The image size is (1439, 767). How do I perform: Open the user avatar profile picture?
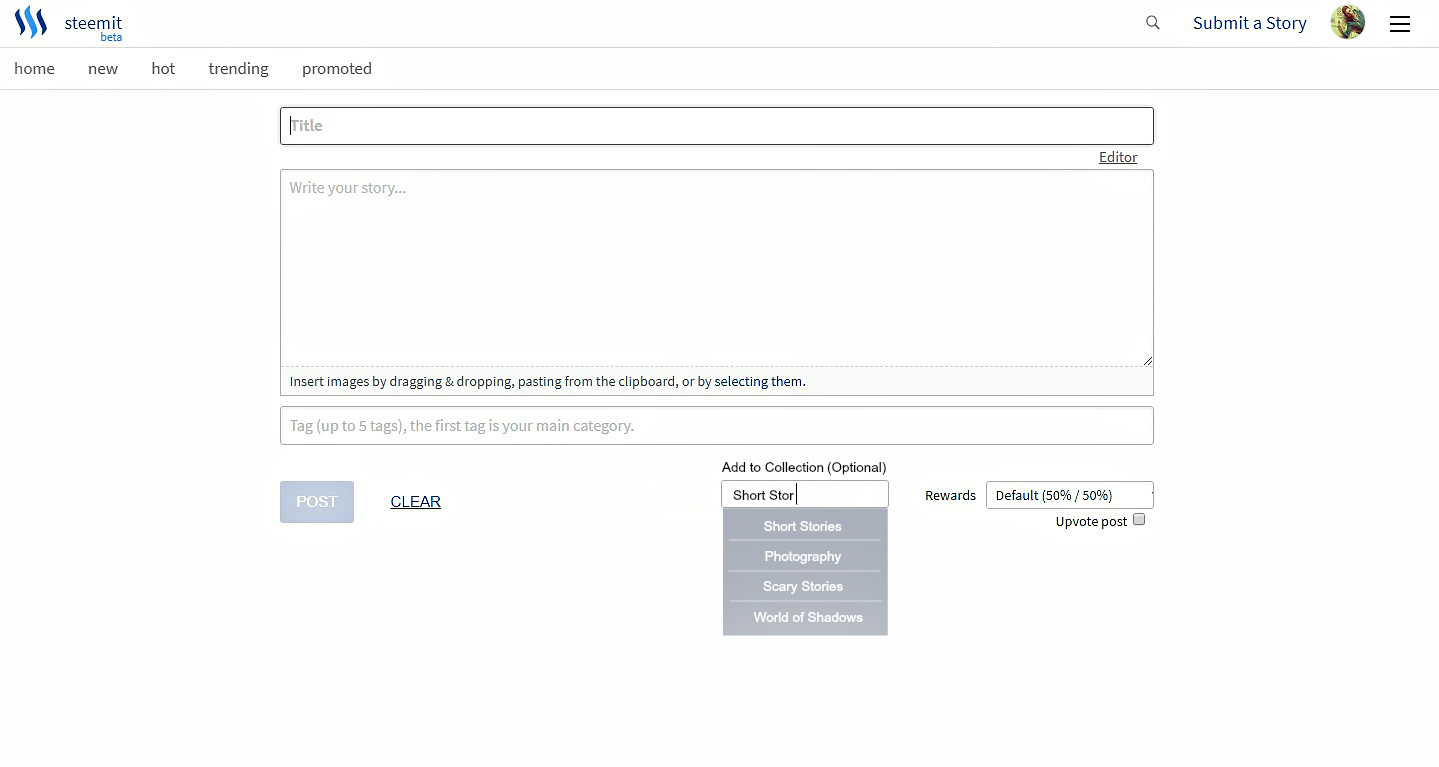pyautogui.click(x=1348, y=22)
